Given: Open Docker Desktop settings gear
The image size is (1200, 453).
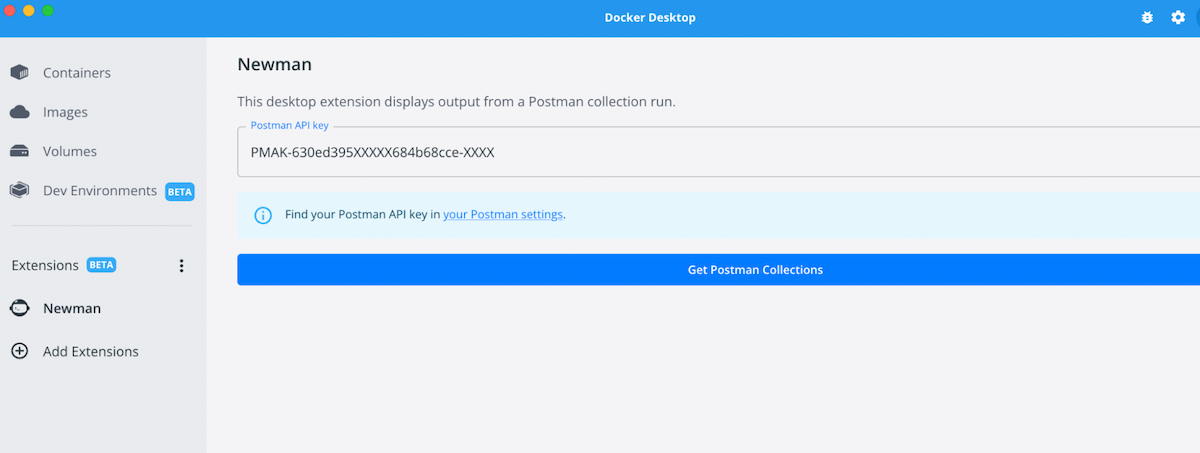Looking at the screenshot, I should (x=1178, y=18).
